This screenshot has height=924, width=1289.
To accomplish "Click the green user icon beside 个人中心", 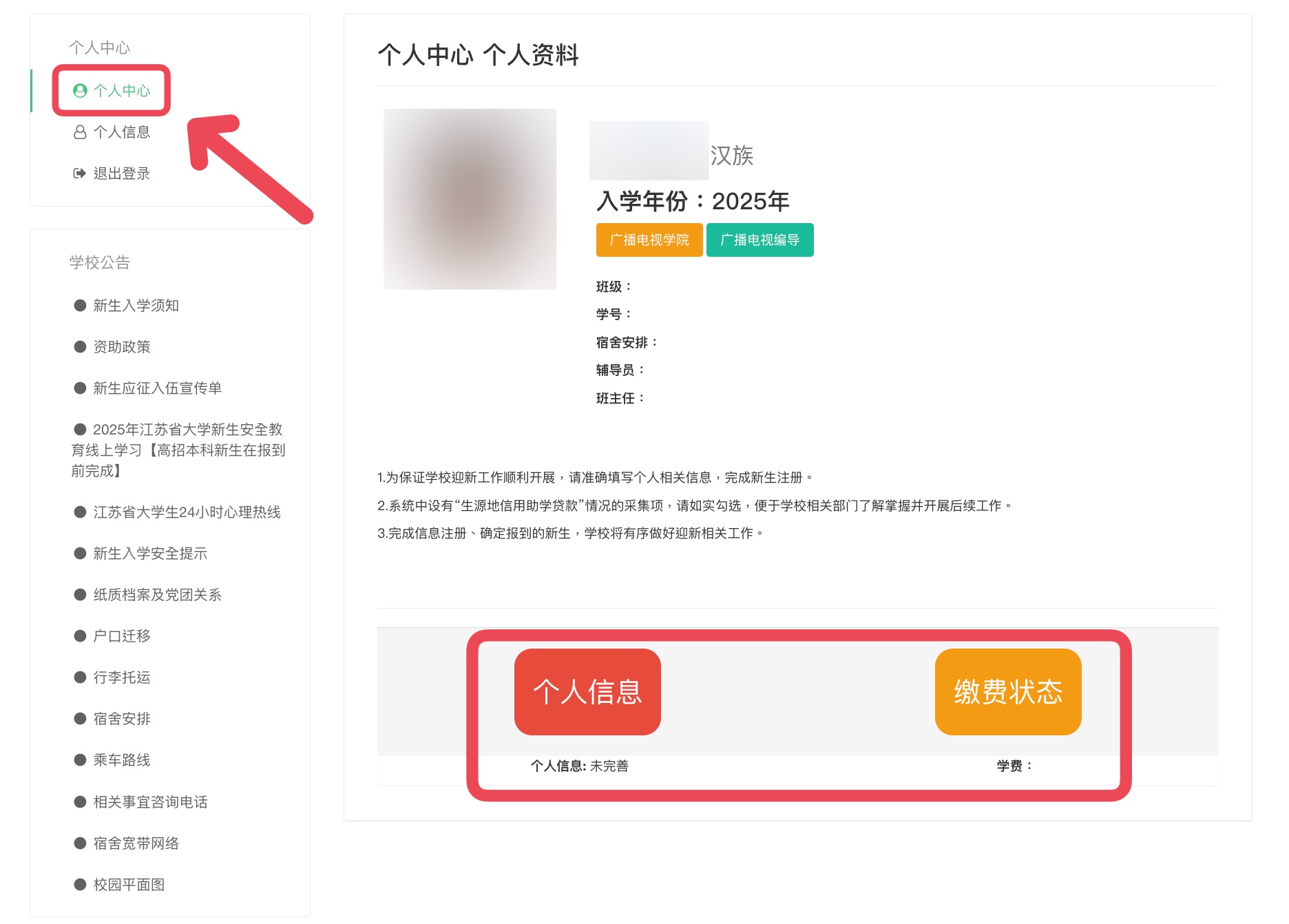I will pos(80,91).
